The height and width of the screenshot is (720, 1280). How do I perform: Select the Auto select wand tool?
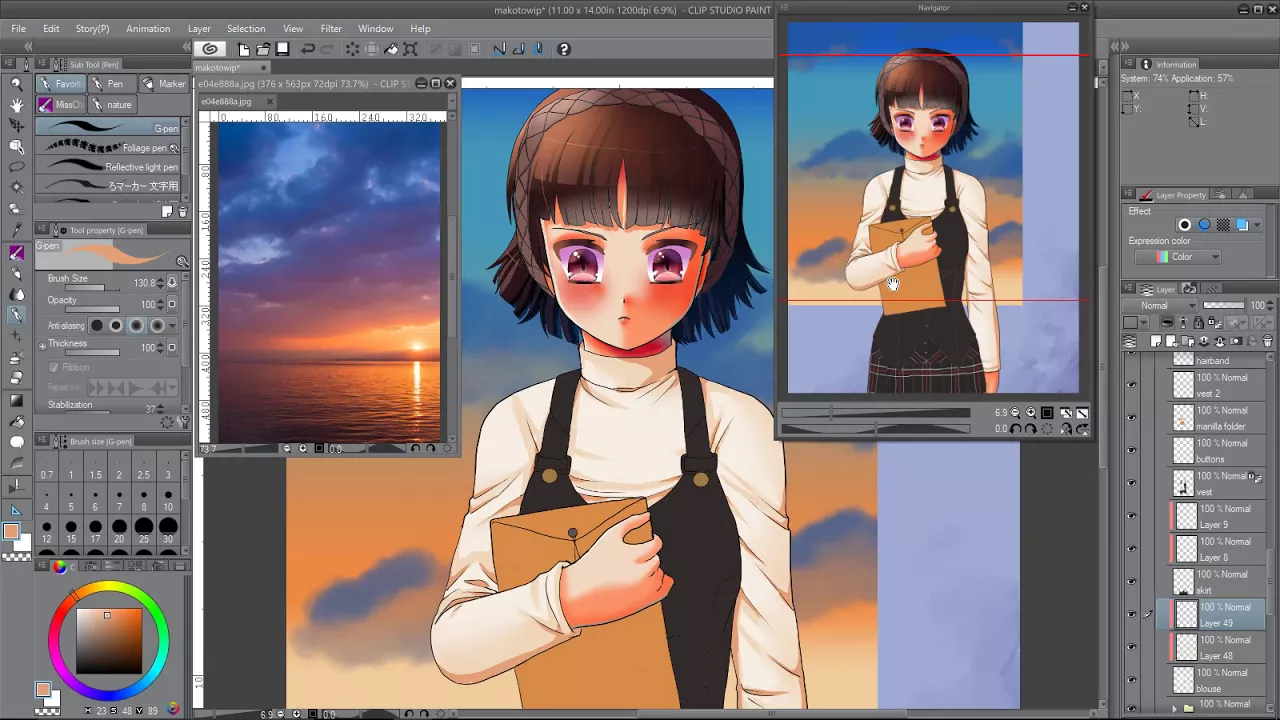coord(17,189)
